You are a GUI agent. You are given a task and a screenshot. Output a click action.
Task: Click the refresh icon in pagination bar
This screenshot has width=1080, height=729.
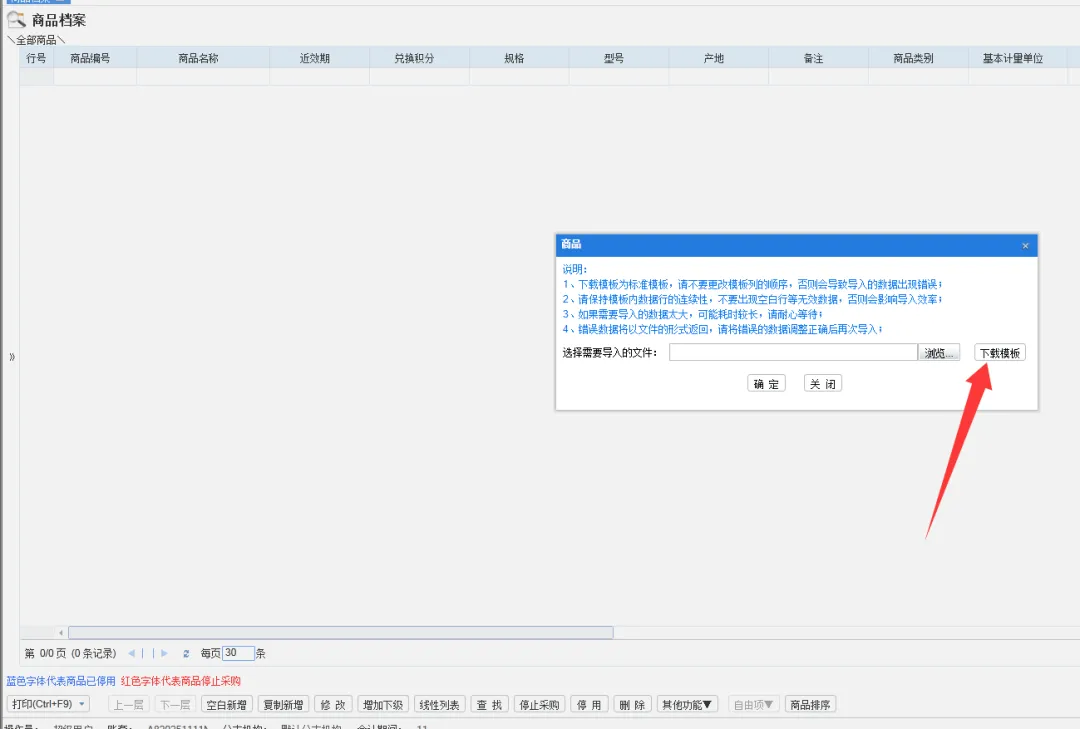tap(186, 653)
